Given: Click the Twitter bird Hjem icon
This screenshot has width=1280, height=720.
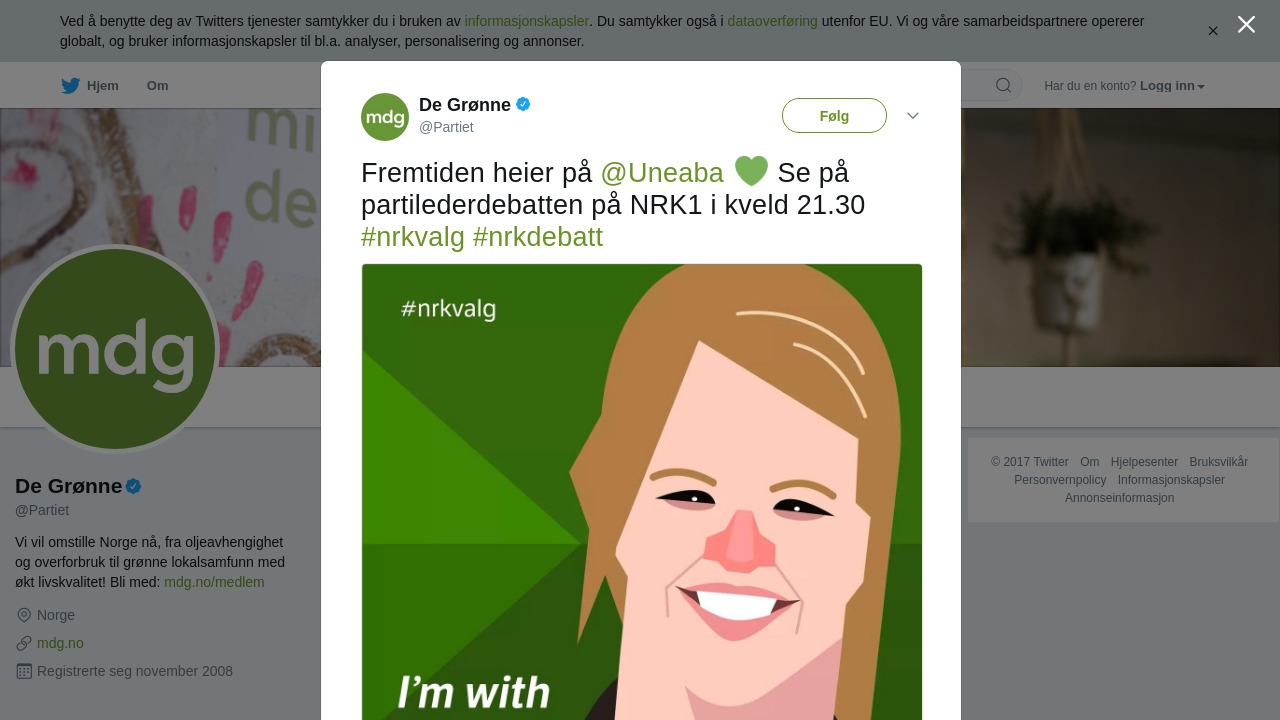Looking at the screenshot, I should click(x=70, y=86).
